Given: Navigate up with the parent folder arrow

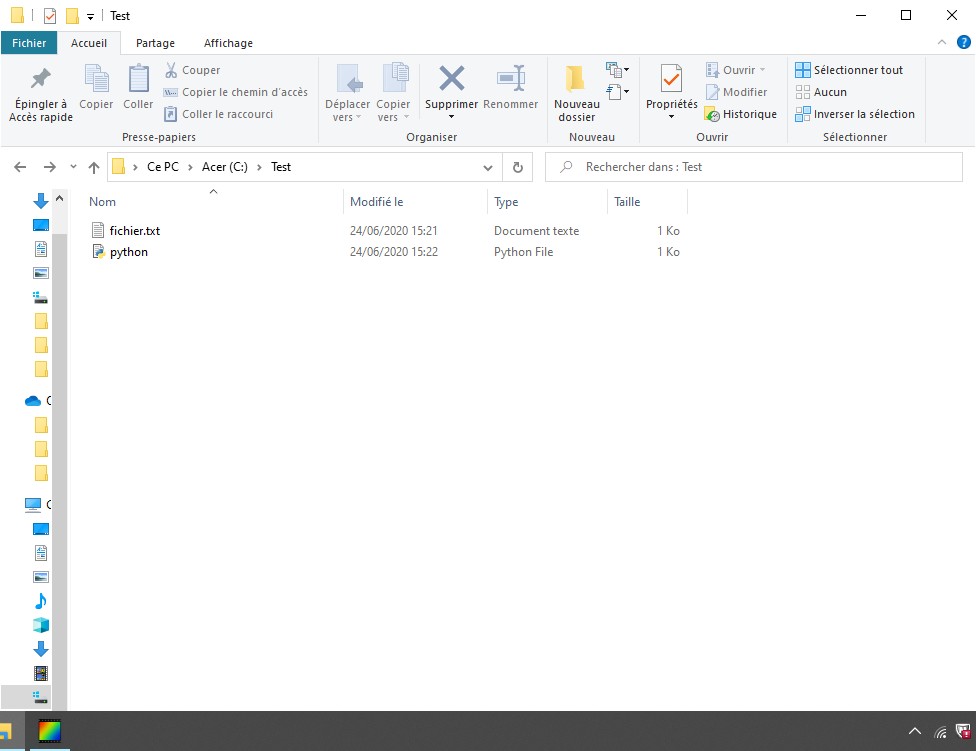Looking at the screenshot, I should [x=94, y=167].
